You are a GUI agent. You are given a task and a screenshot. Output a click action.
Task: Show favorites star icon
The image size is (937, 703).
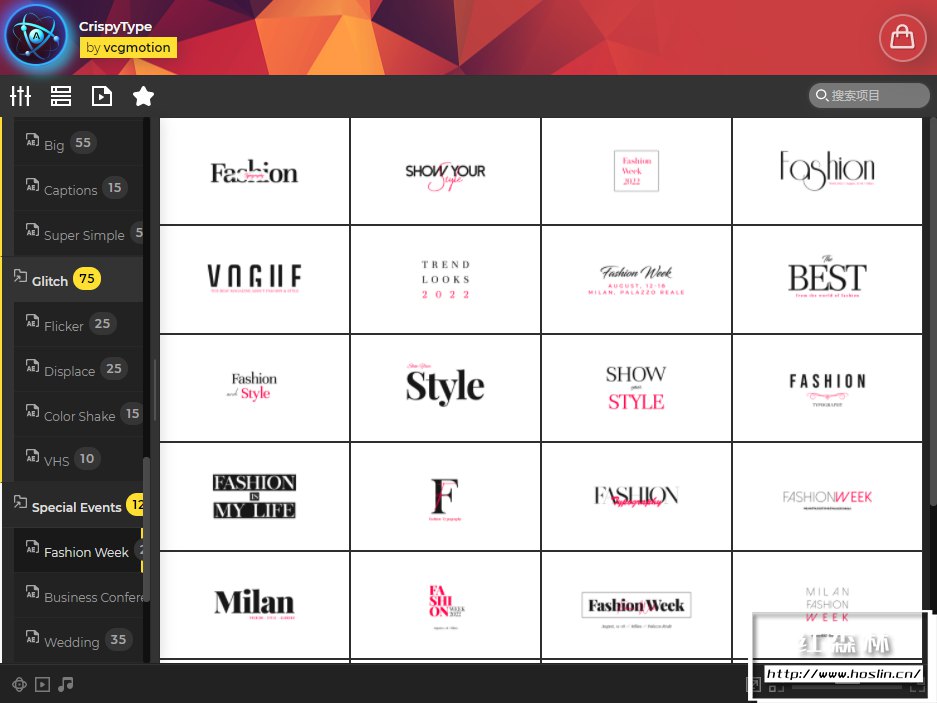tap(143, 96)
